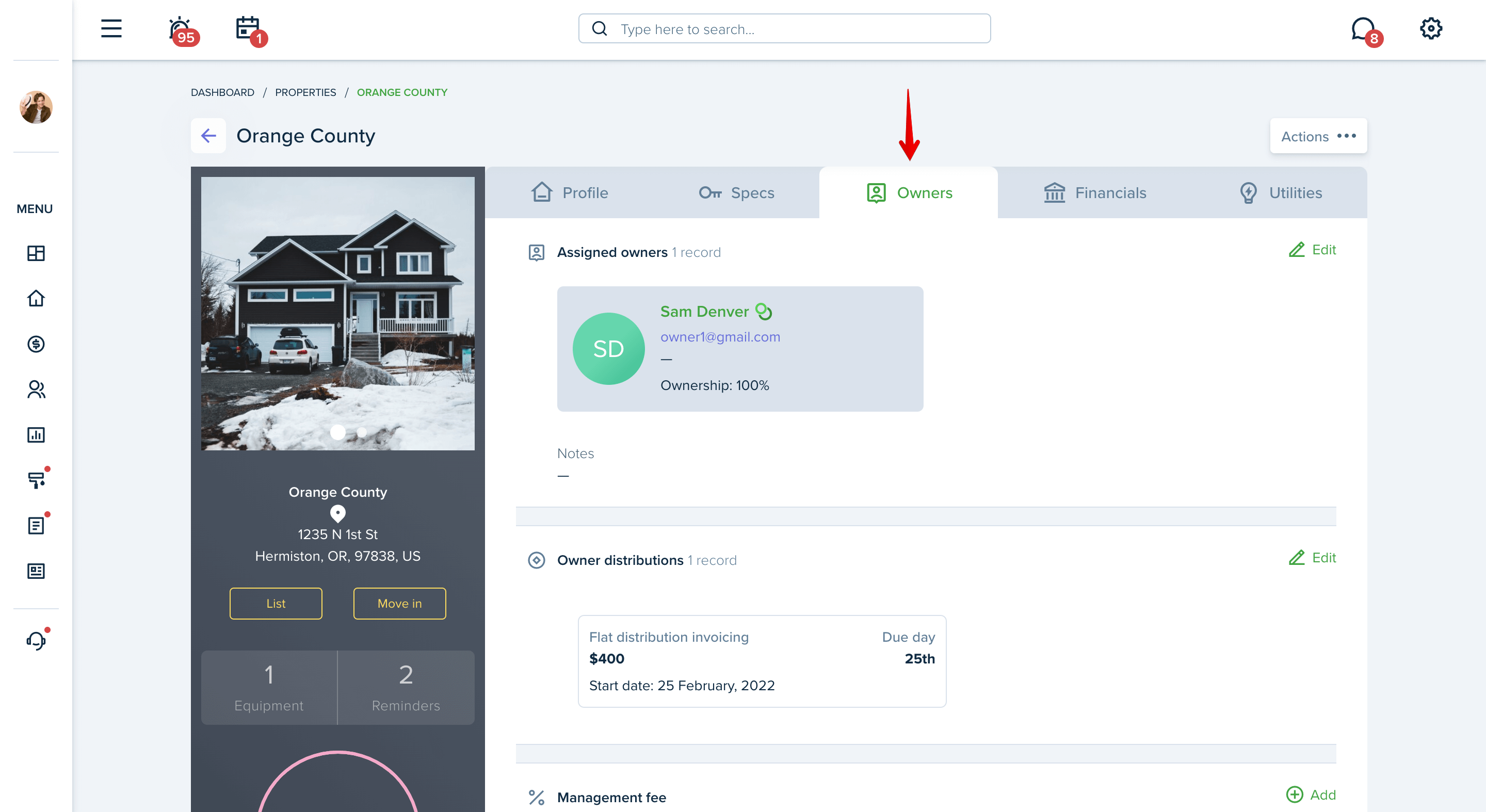Viewport: 1486px width, 812px height.
Task: Open the Equipment count tile
Action: coord(269,688)
